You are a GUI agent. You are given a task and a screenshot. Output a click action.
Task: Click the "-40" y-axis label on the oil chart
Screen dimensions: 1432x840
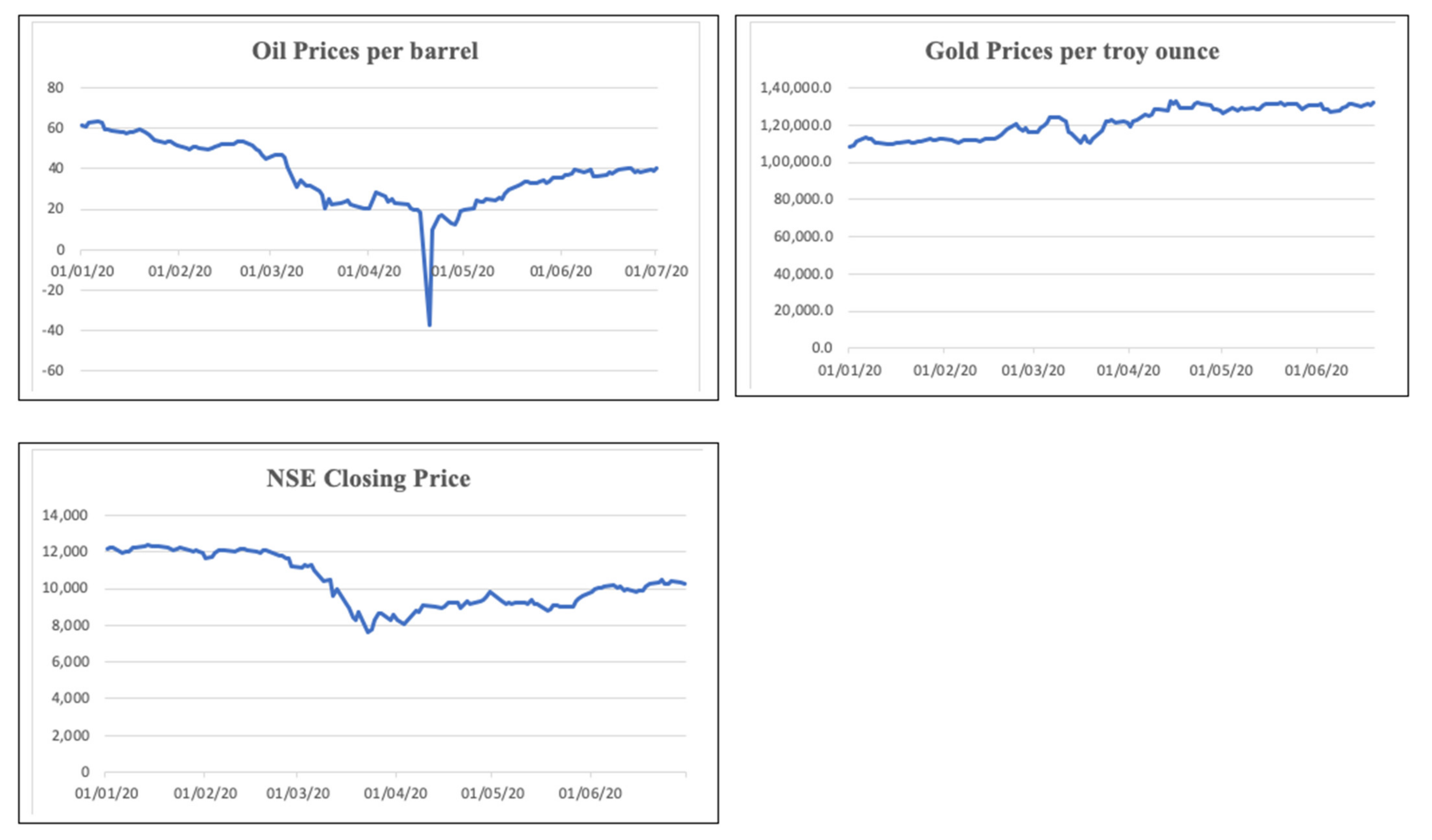tap(52, 330)
